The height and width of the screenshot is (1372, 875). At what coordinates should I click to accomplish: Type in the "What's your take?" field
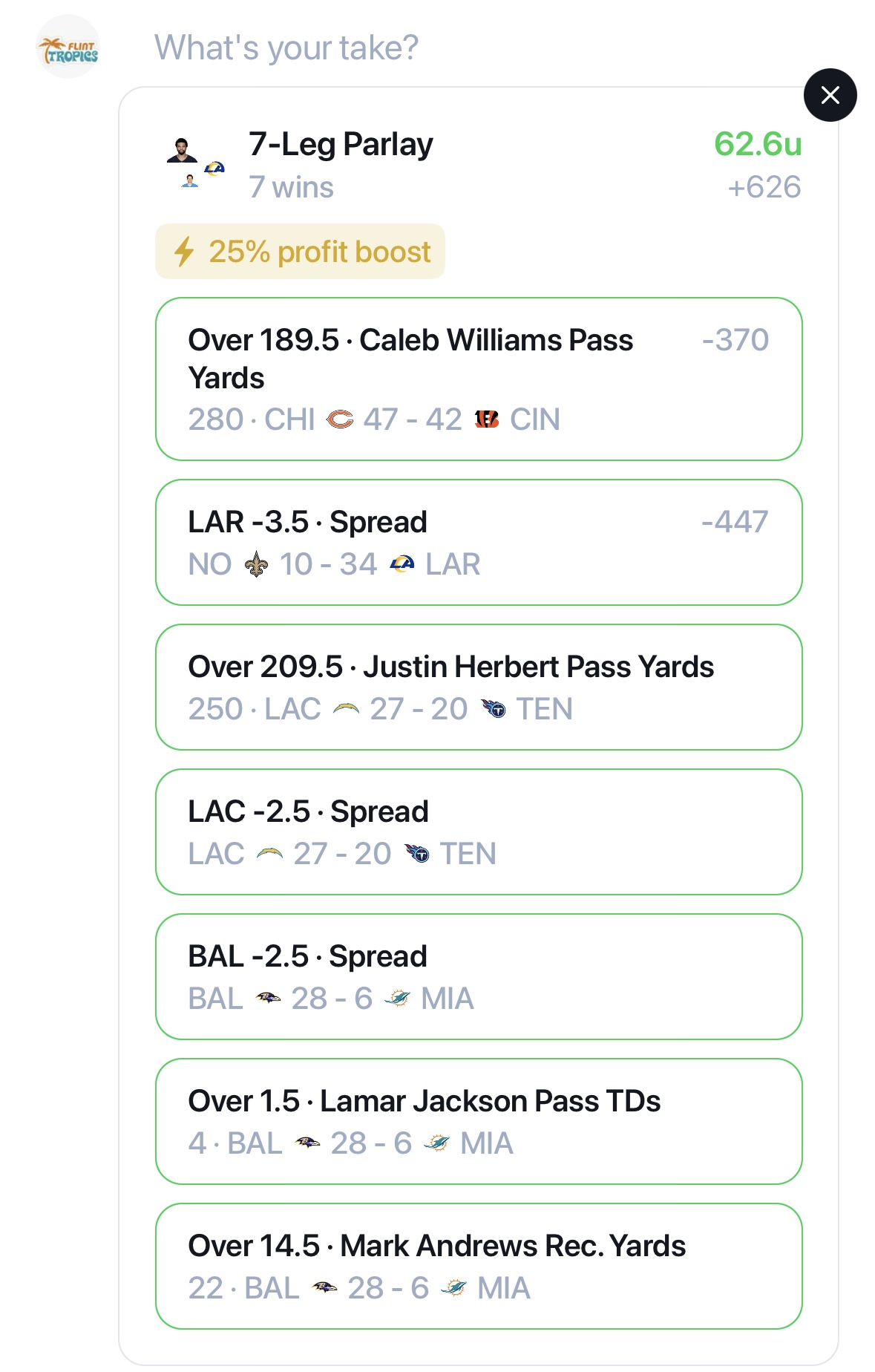(x=286, y=48)
